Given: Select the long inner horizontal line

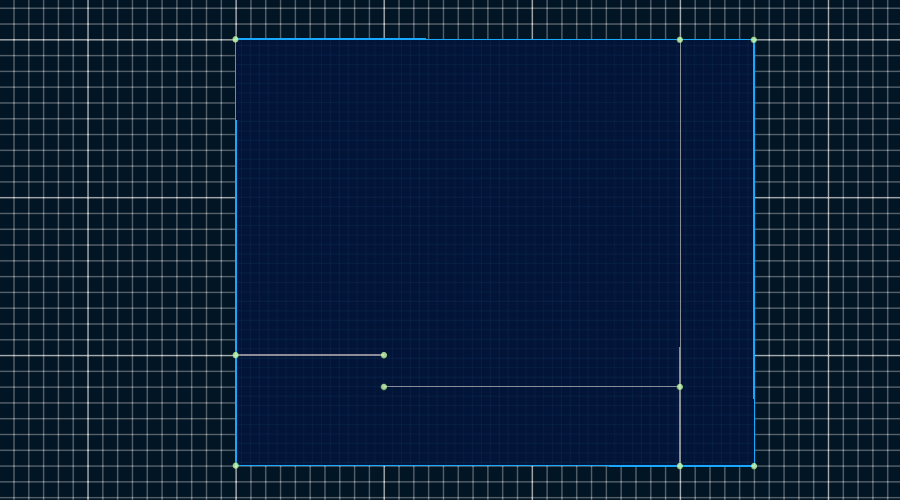Looking at the screenshot, I should 530,387.
